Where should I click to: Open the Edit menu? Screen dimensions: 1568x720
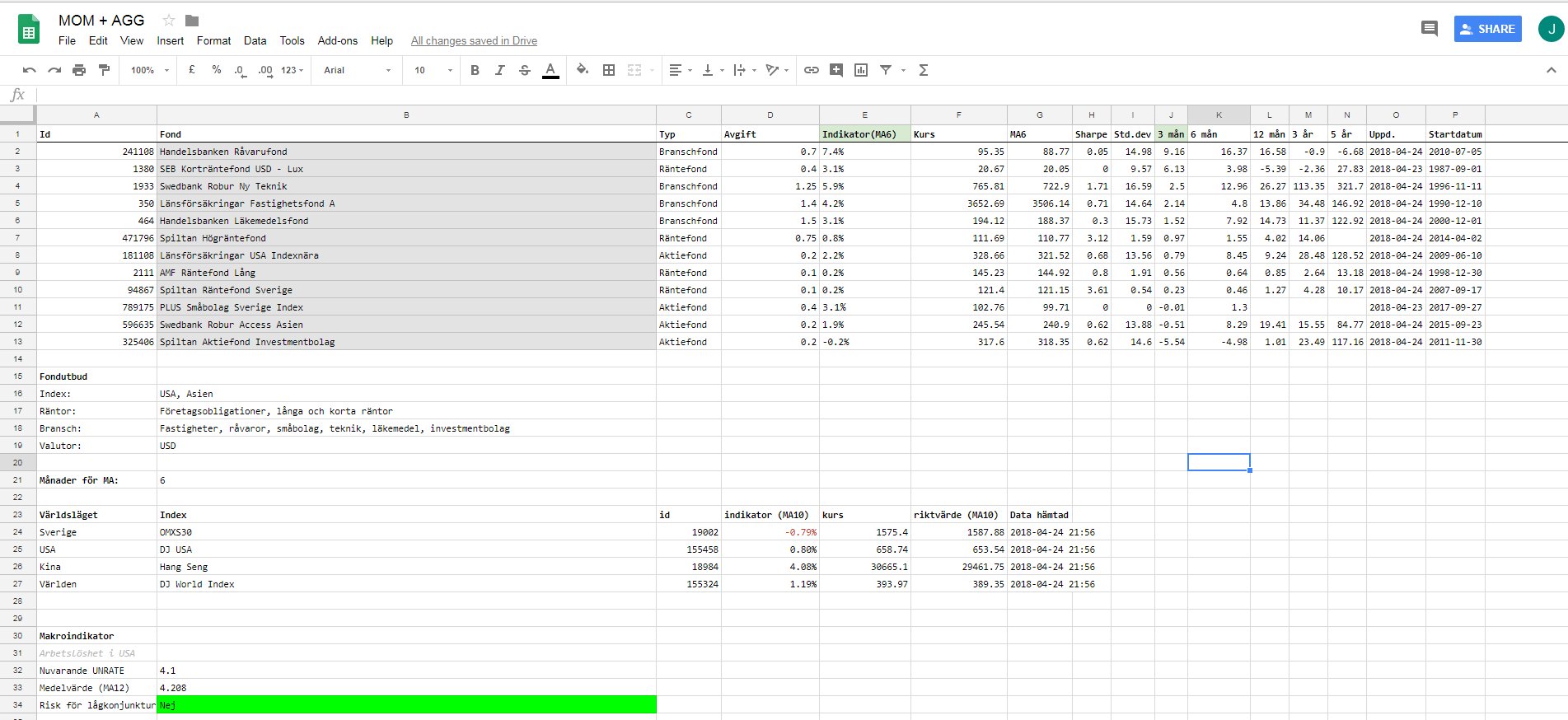(x=98, y=40)
